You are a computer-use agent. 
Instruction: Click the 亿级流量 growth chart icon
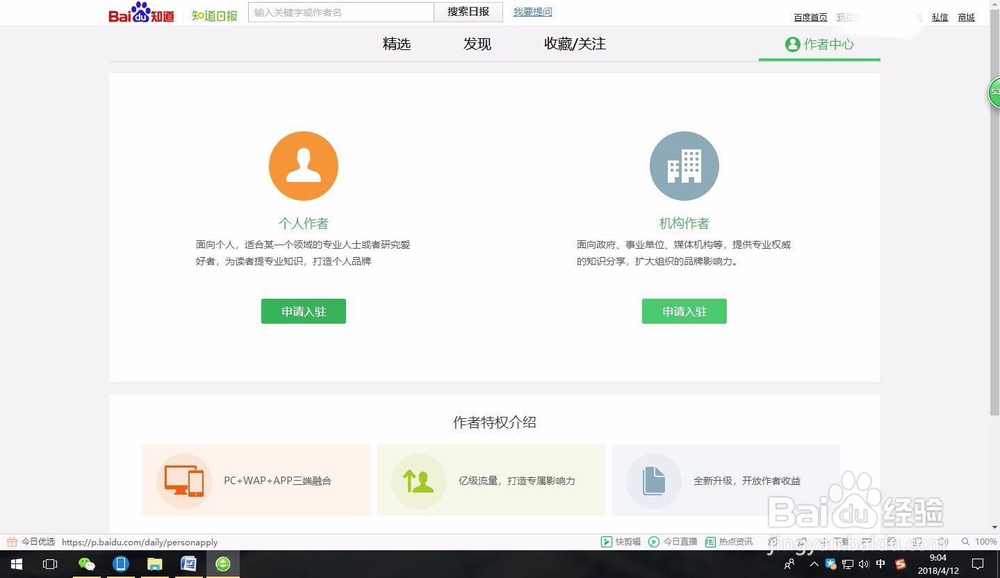click(418, 480)
